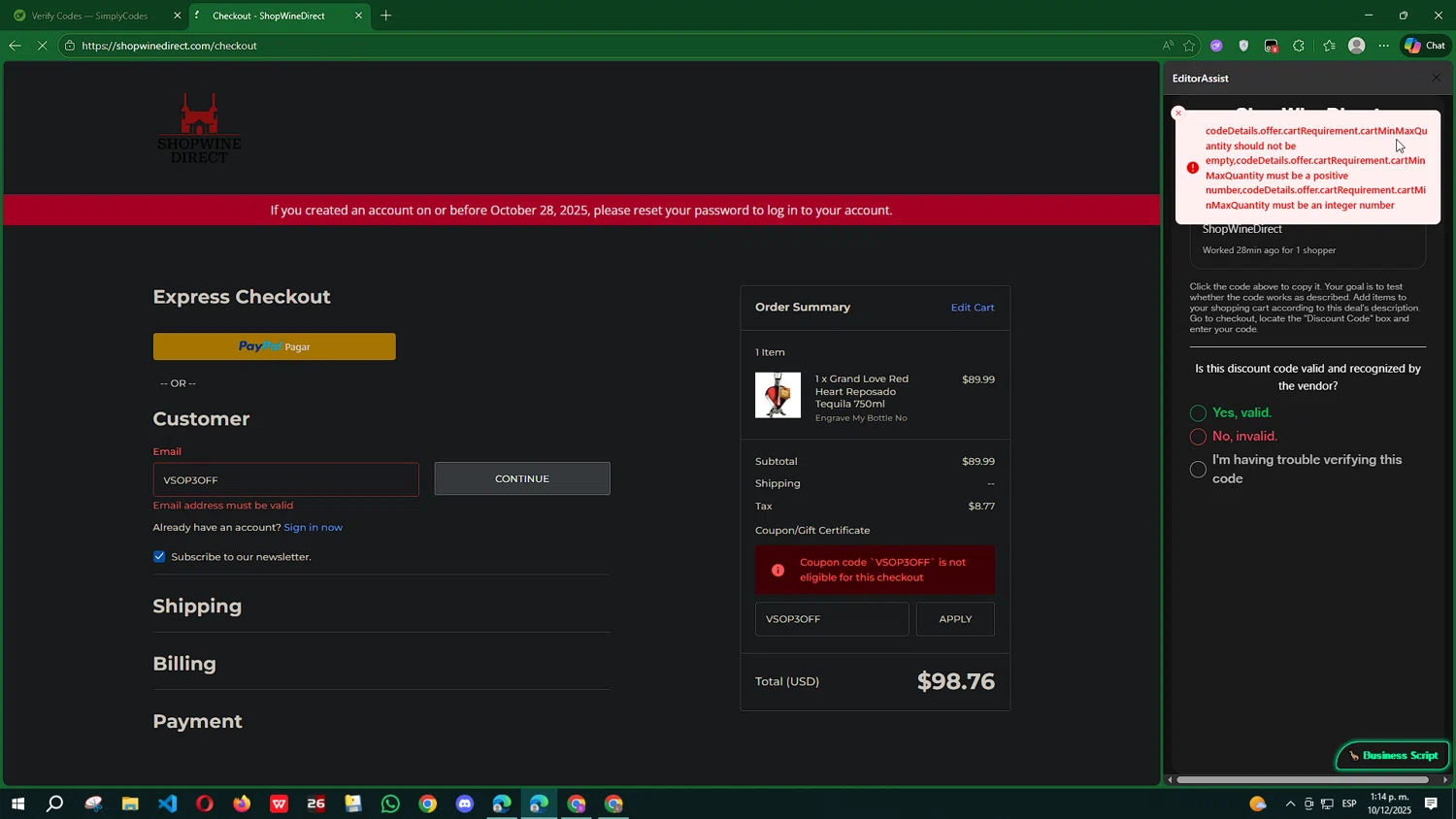1456x819 pixels.
Task: Click the ShopWine Direct logo
Action: 199,128
